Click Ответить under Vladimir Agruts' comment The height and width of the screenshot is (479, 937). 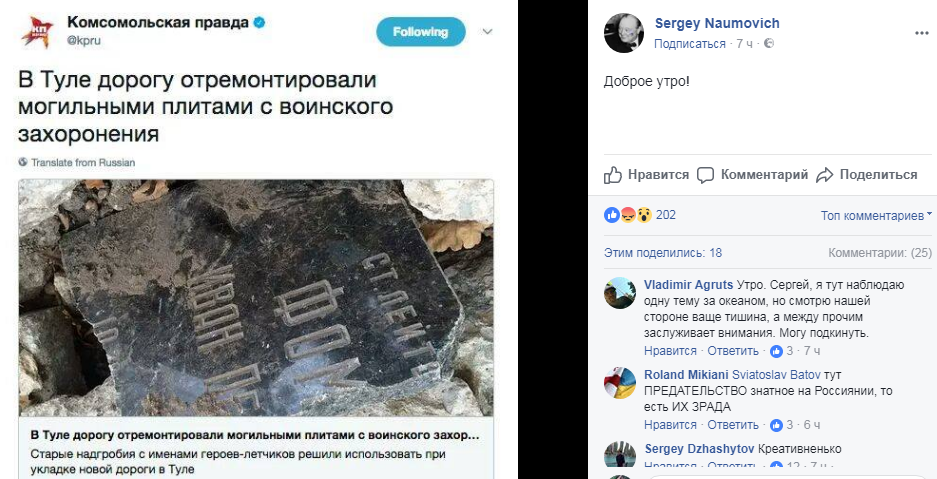pyautogui.click(x=733, y=351)
